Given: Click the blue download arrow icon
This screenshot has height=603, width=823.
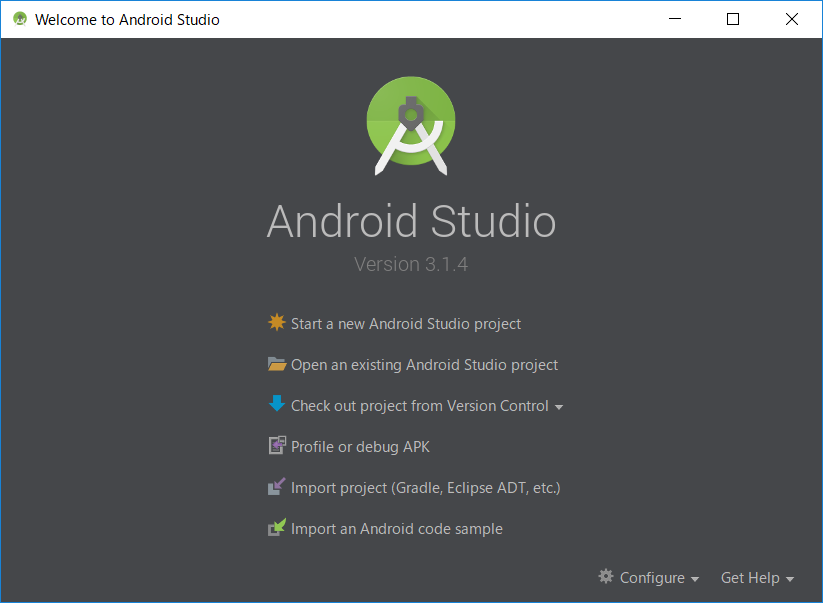Looking at the screenshot, I should coord(277,405).
